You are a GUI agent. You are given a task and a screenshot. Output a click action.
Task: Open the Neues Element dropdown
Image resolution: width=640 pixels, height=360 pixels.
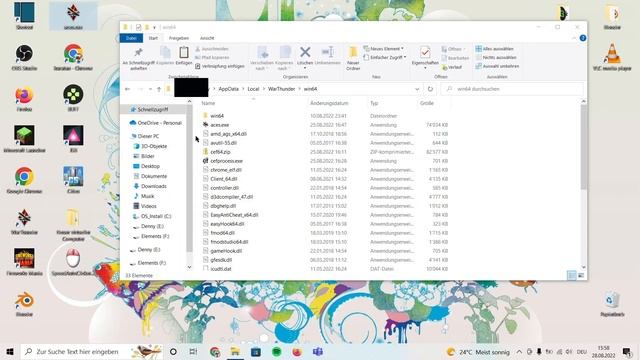[x=384, y=49]
